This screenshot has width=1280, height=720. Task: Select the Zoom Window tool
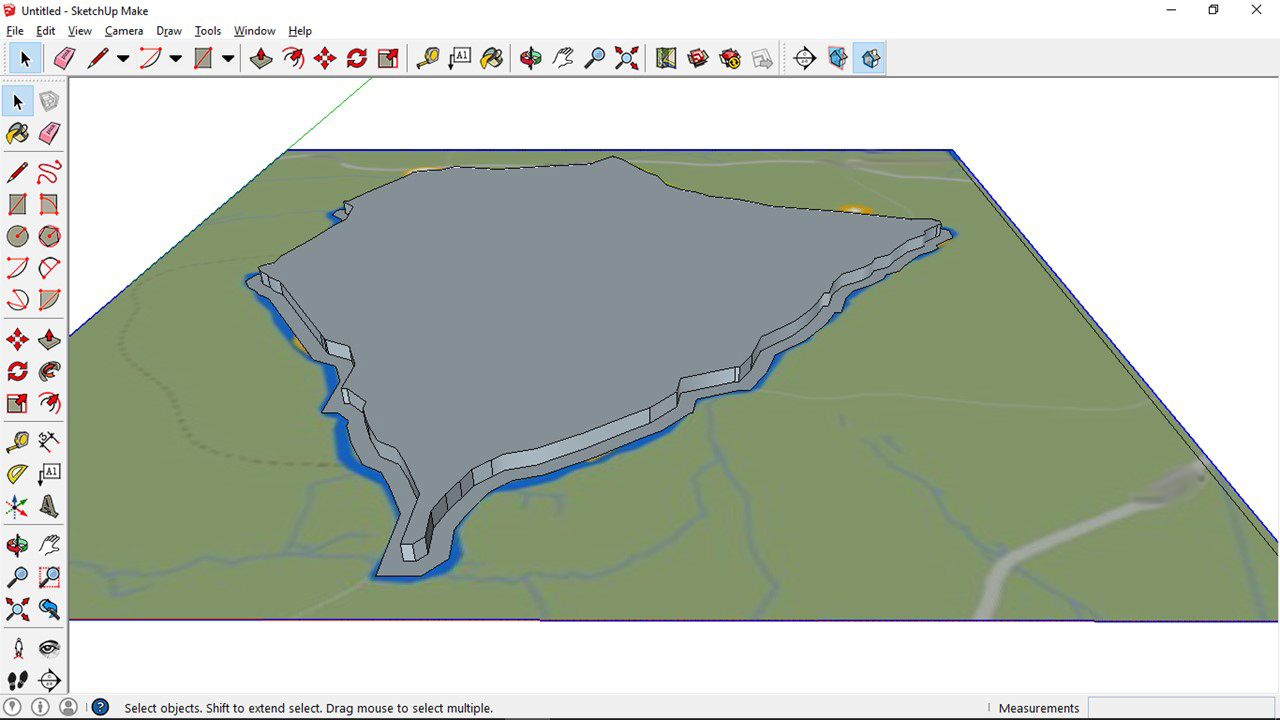pos(49,577)
